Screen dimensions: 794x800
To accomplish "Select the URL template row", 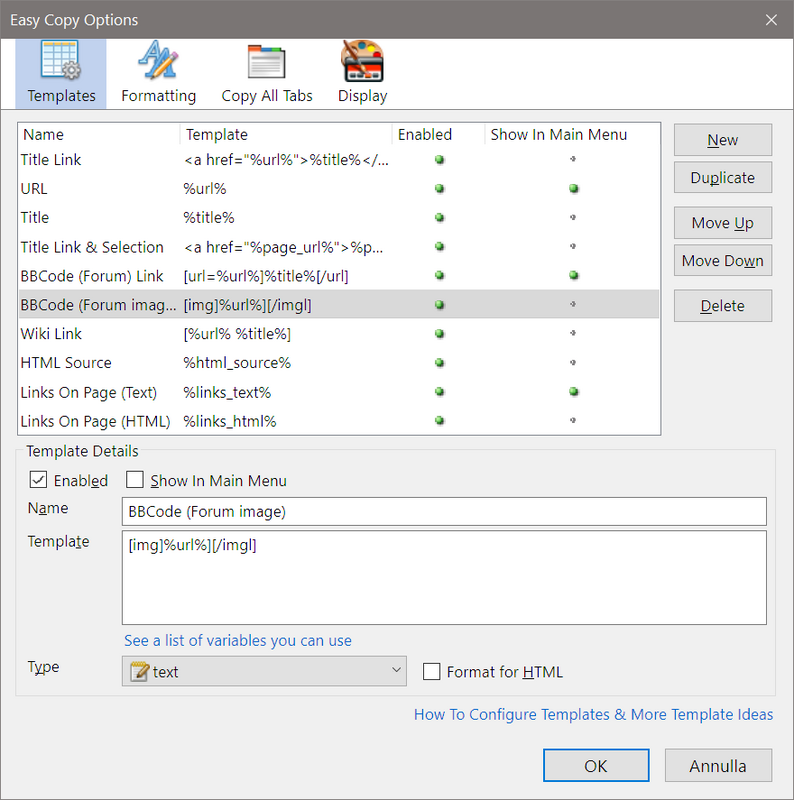I will pos(339,189).
